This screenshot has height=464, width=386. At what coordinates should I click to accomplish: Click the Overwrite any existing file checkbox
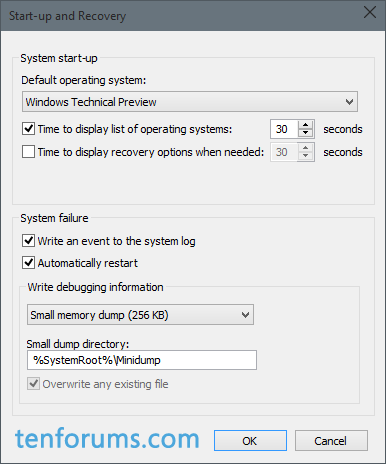pyautogui.click(x=33, y=384)
